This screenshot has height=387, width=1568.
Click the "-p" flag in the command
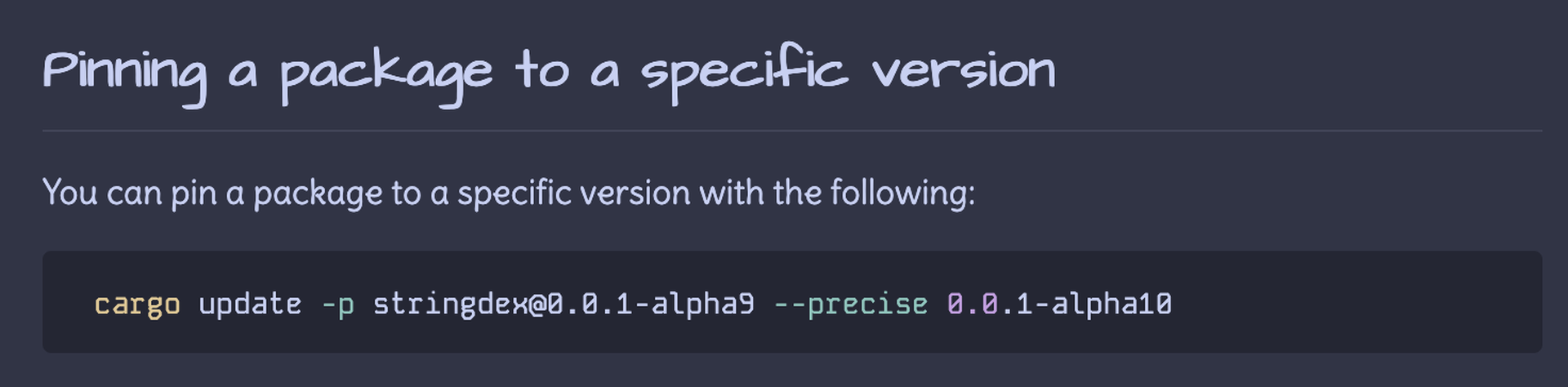pyautogui.click(x=337, y=305)
